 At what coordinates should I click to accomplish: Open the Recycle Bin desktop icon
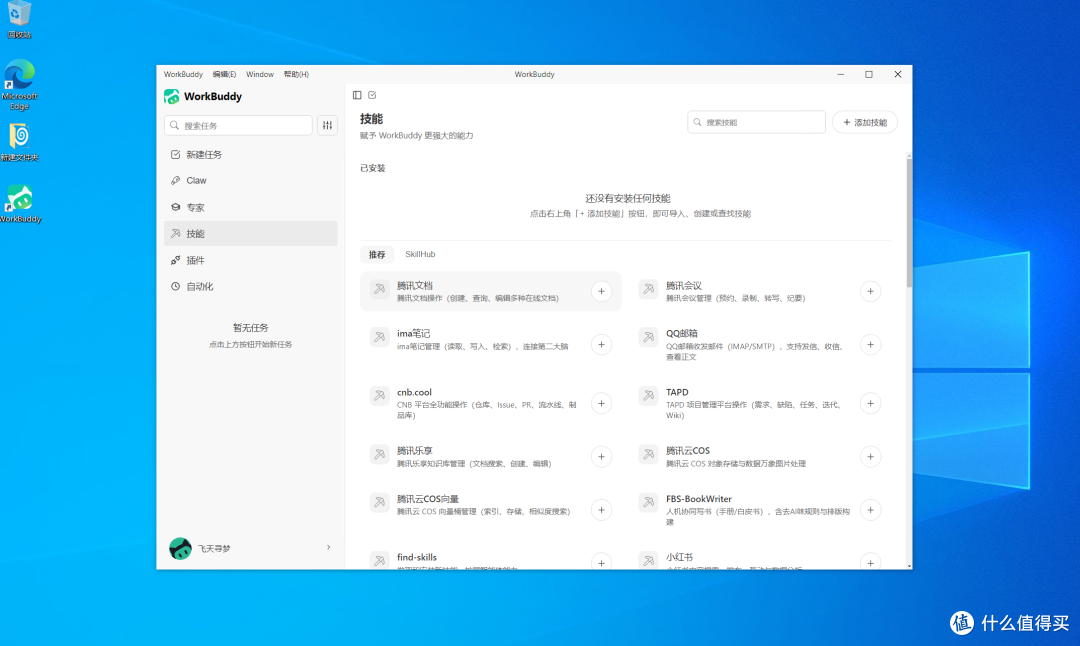(x=19, y=19)
